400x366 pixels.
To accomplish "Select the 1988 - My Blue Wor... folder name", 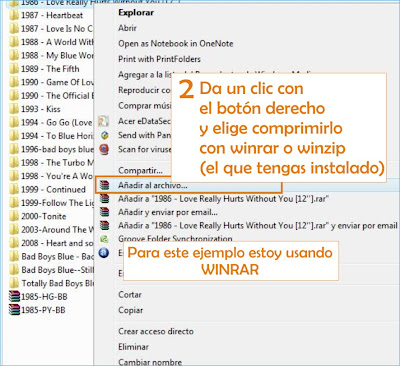I will tap(57, 56).
